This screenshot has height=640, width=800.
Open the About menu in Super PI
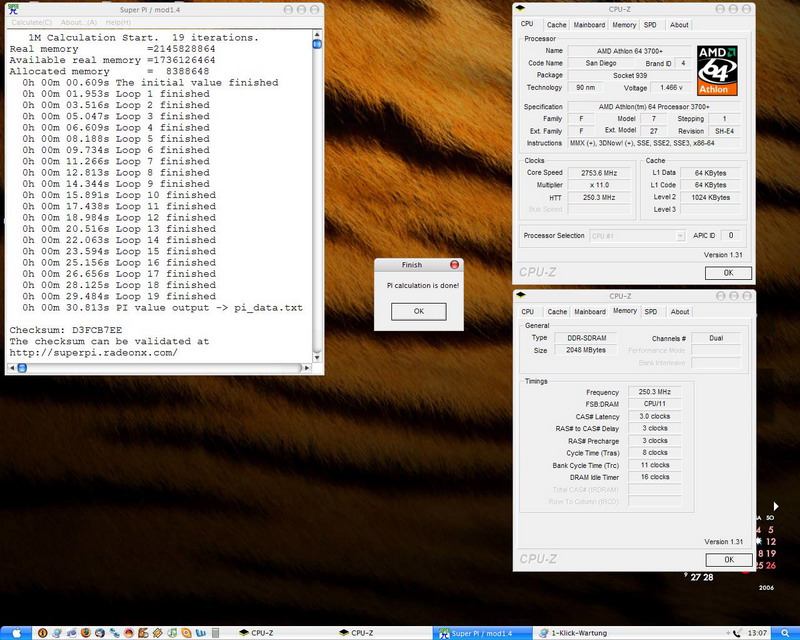click(x=79, y=22)
